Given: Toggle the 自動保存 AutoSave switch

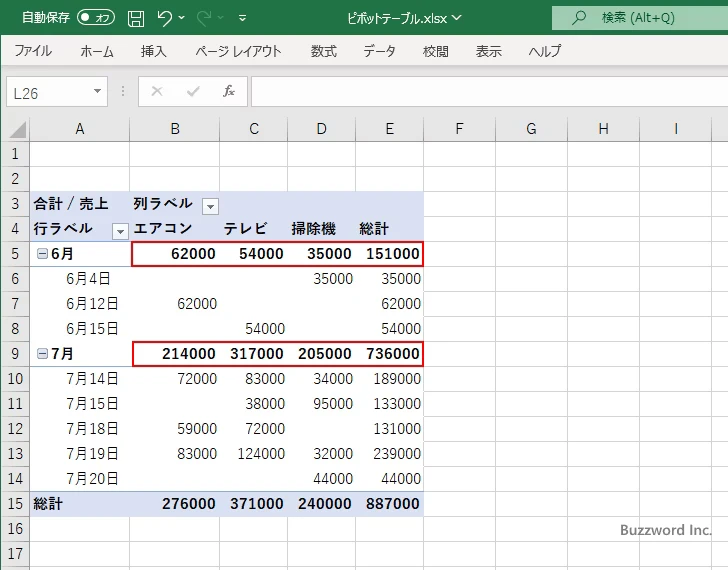Looking at the screenshot, I should point(96,18).
